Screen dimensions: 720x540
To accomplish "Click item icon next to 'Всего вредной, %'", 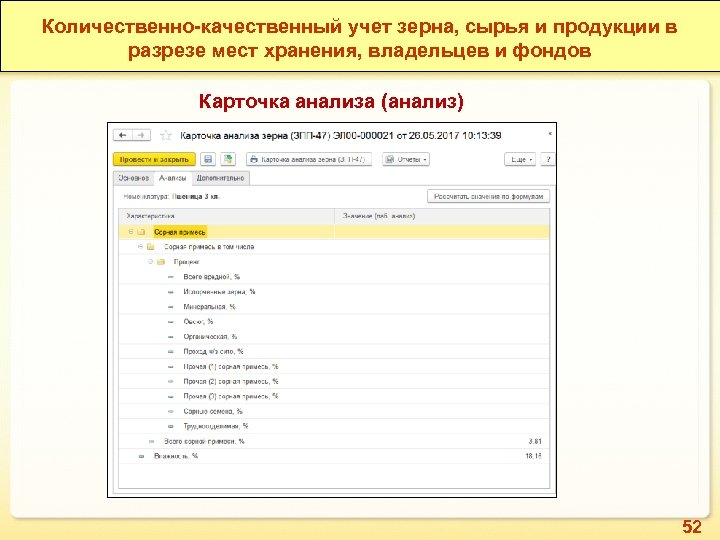I will pos(171,277).
